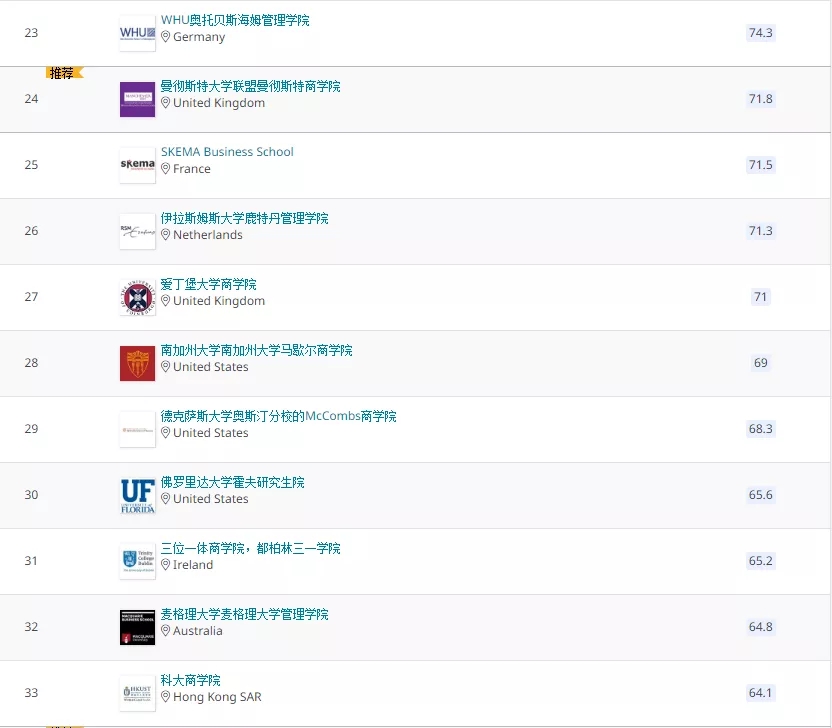This screenshot has width=832, height=728.
Task: Click rank number 31
Action: coord(31,561)
